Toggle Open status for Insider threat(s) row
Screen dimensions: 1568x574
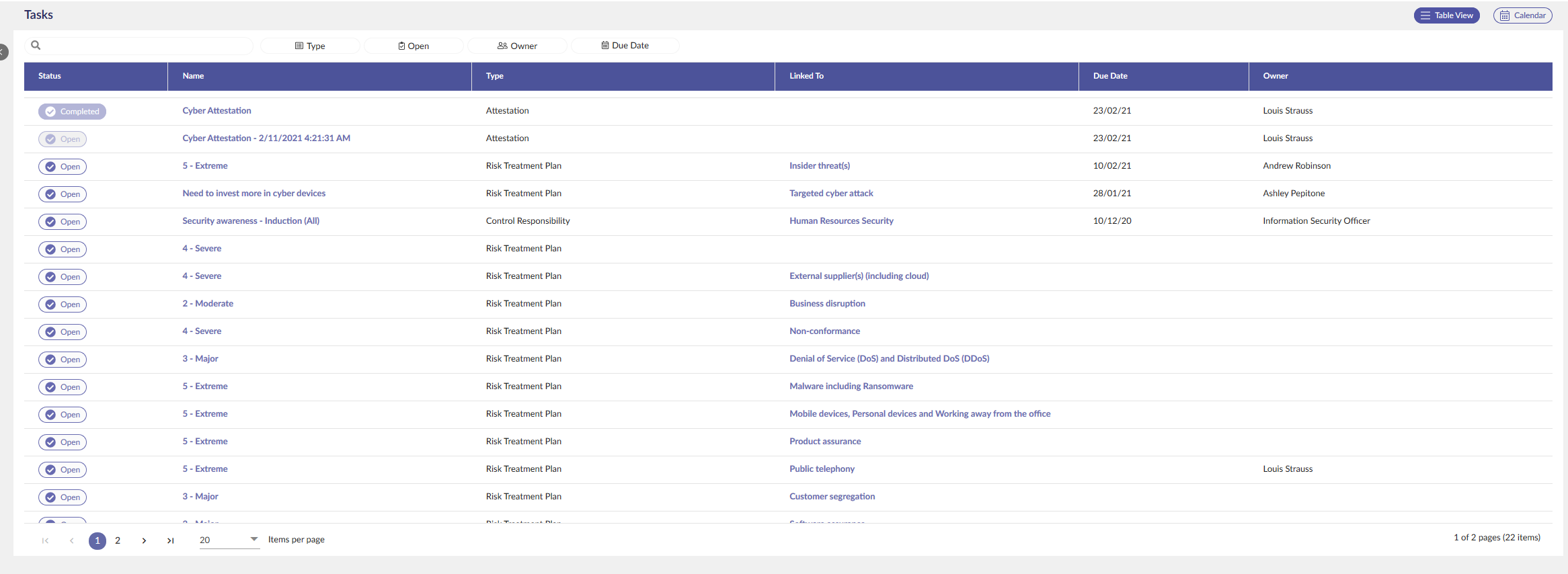(63, 167)
